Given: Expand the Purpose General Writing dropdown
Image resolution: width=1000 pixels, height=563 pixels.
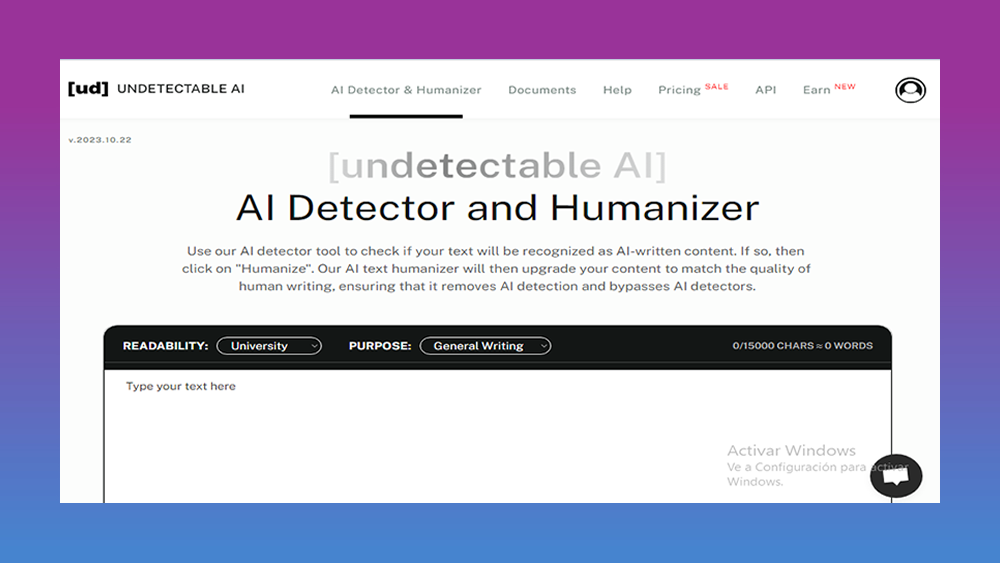Looking at the screenshot, I should [x=485, y=346].
